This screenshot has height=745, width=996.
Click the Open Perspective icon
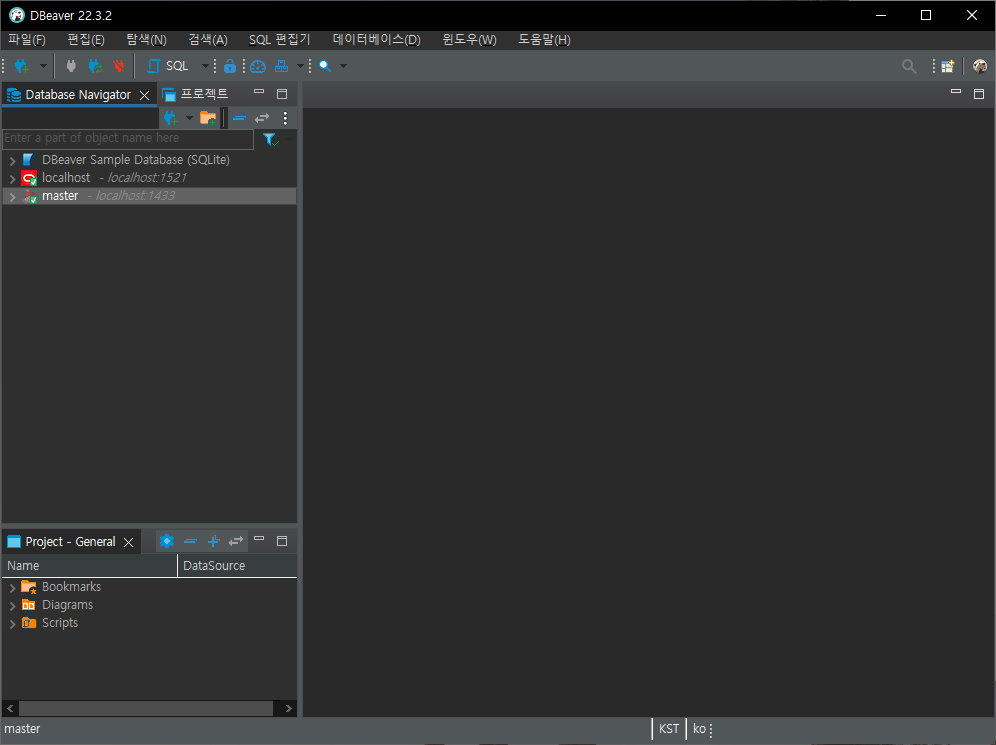tap(948, 66)
